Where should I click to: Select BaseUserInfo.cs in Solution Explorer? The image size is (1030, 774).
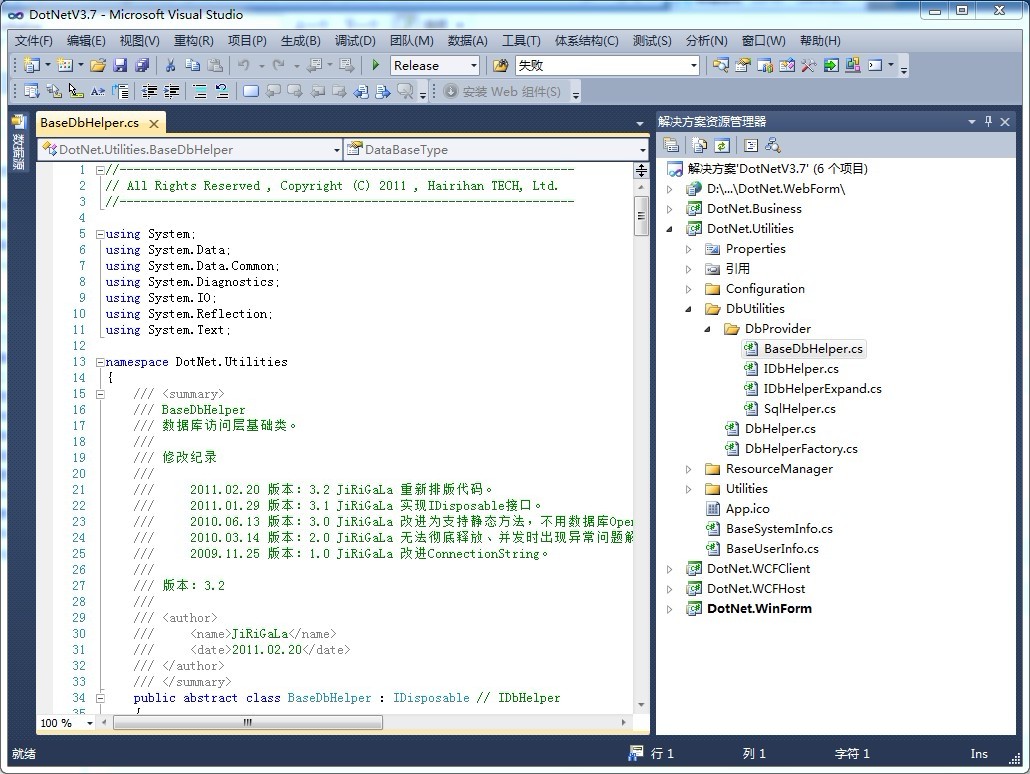pos(772,549)
